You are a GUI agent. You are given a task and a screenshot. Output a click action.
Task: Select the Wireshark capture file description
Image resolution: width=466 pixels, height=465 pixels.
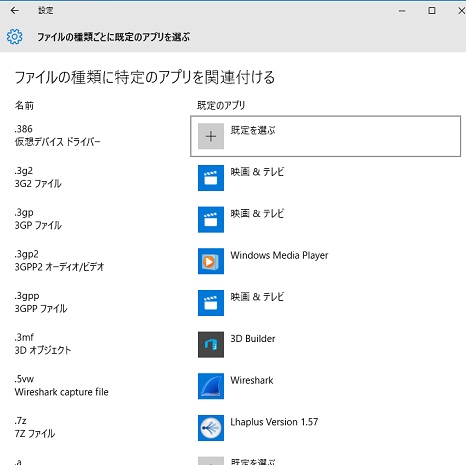[x=61, y=392]
